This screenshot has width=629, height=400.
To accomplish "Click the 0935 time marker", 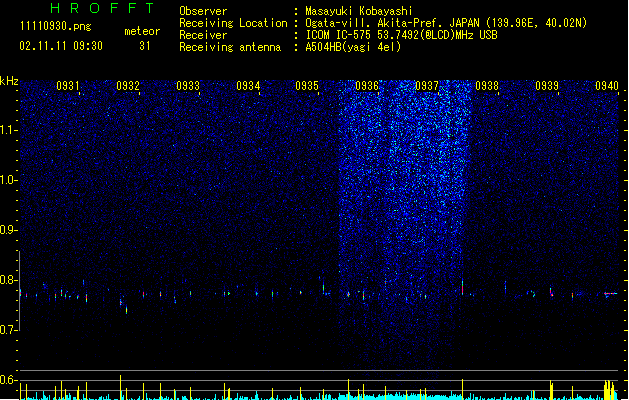I will [307, 86].
